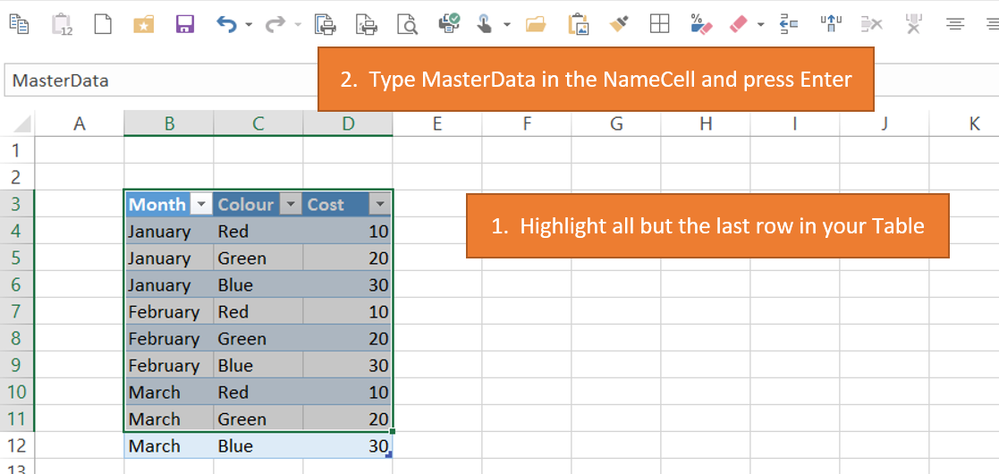Image resolution: width=999 pixels, height=474 pixels.
Task: Click the insert columns icon
Action: point(831,24)
